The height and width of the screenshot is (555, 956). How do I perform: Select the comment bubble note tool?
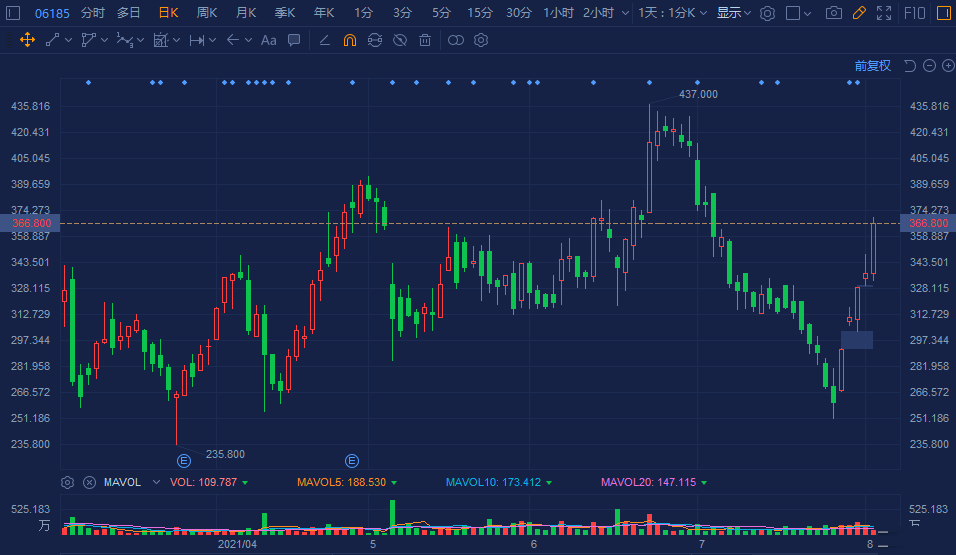[x=294, y=40]
